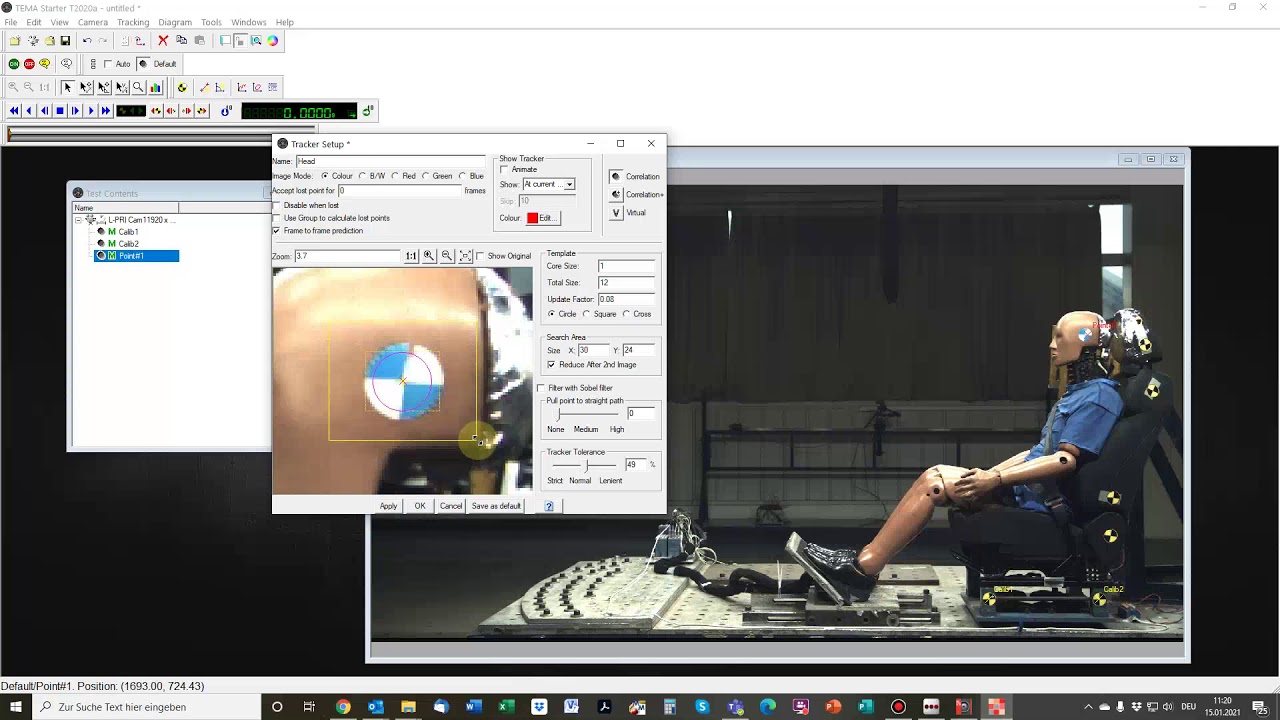
Task: Click Save as default button
Action: pos(496,506)
